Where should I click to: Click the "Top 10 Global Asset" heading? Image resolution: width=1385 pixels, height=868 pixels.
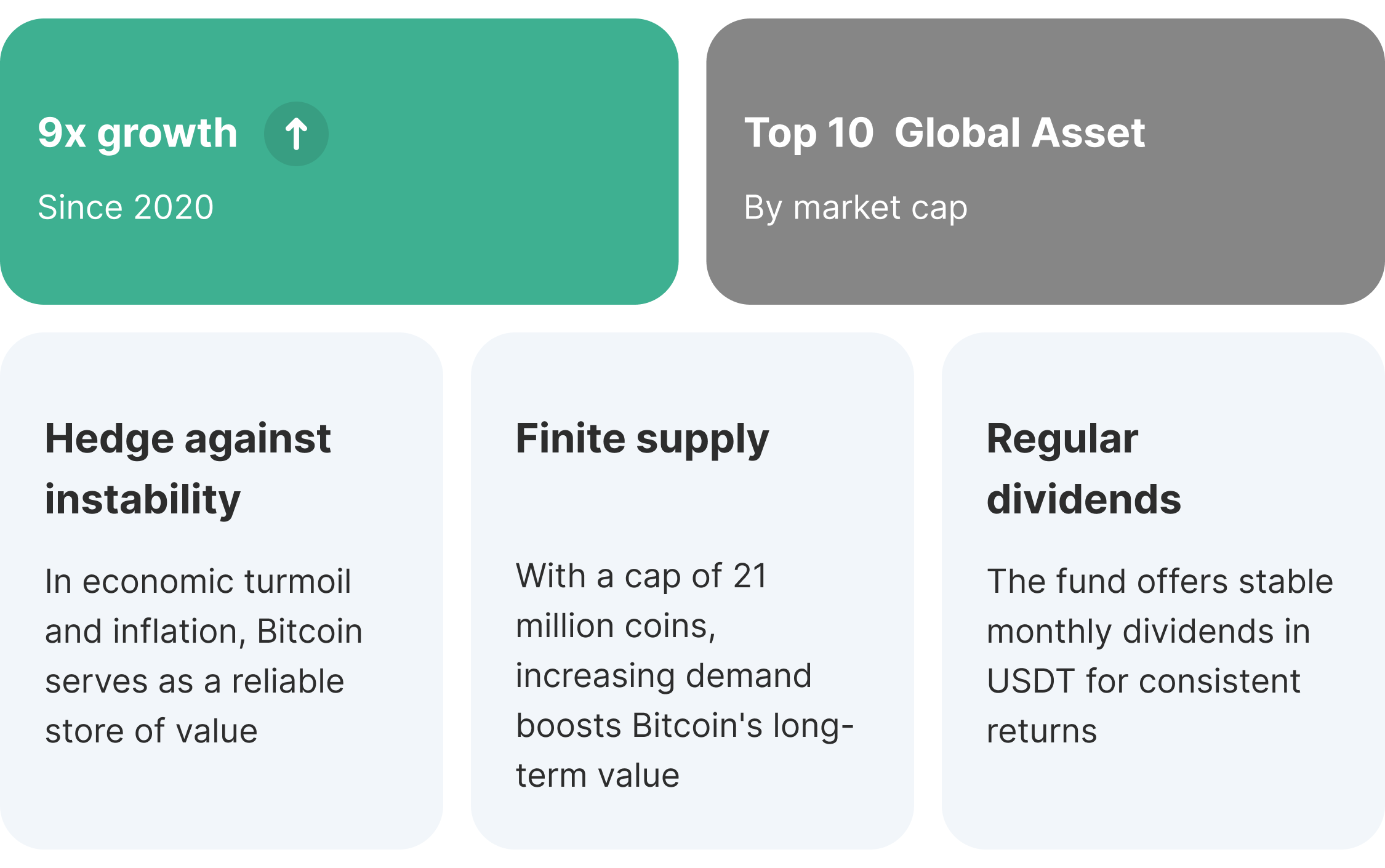point(944,133)
